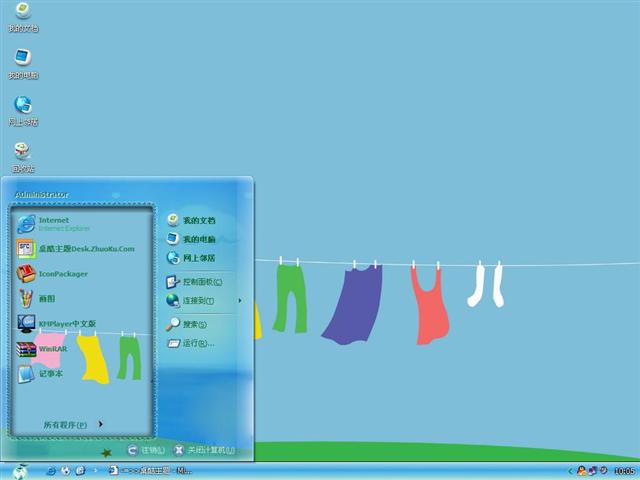Click 关闭计算机 shut down button

coord(204,450)
